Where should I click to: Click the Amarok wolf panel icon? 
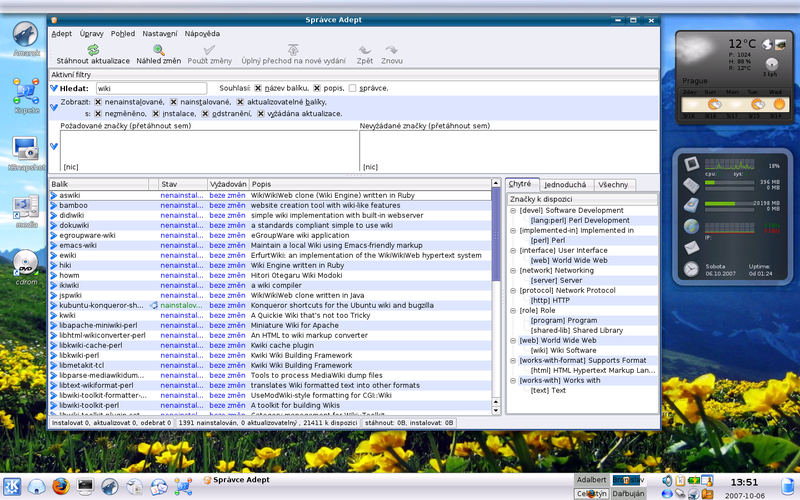click(110, 486)
